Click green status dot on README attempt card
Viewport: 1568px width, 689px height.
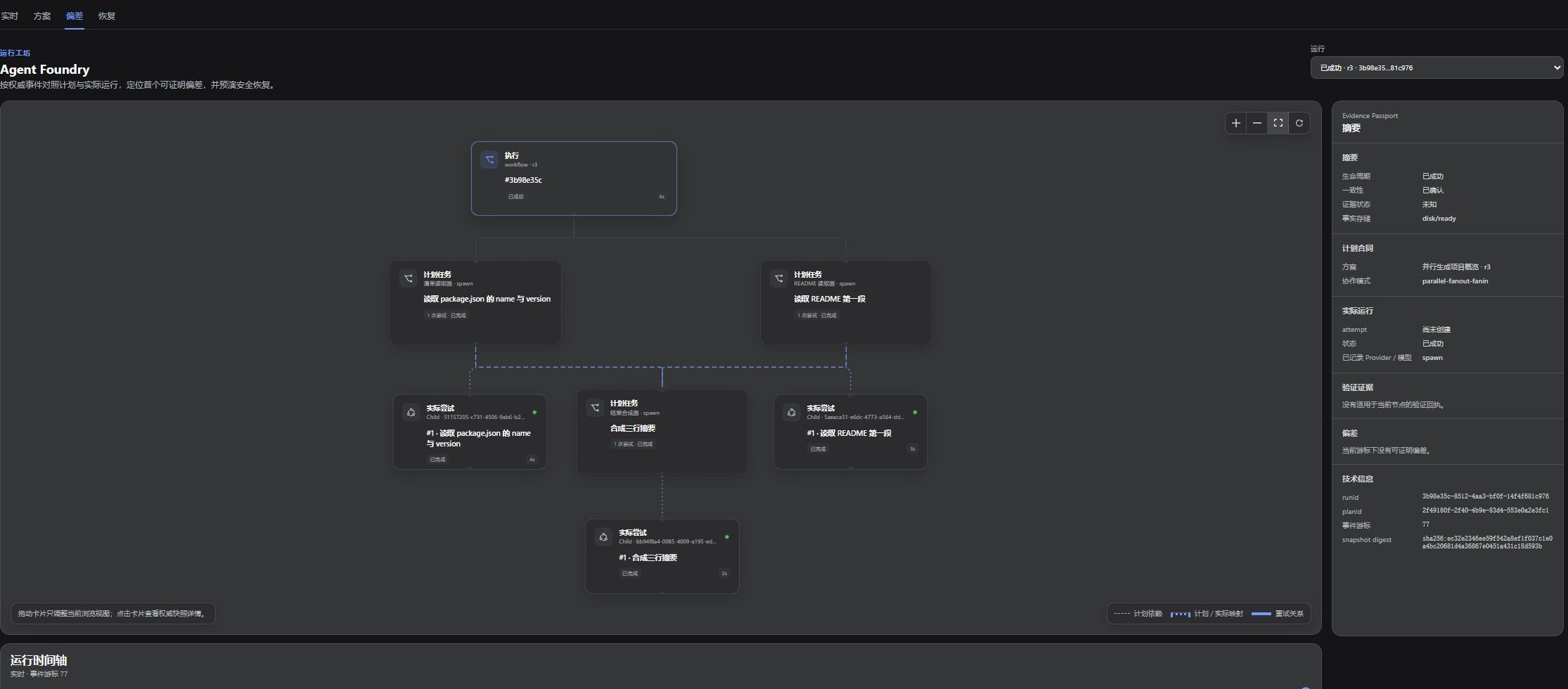click(x=915, y=412)
